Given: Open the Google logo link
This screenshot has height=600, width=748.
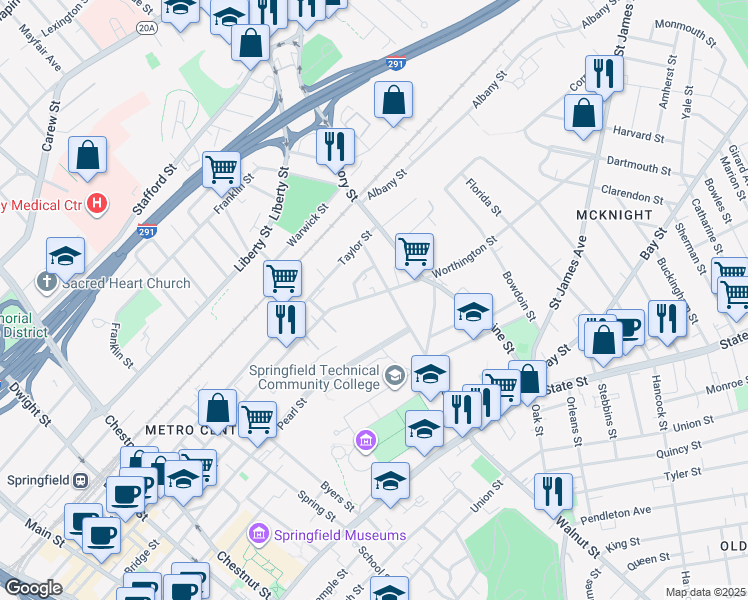Looking at the screenshot, I should click(x=33, y=589).
